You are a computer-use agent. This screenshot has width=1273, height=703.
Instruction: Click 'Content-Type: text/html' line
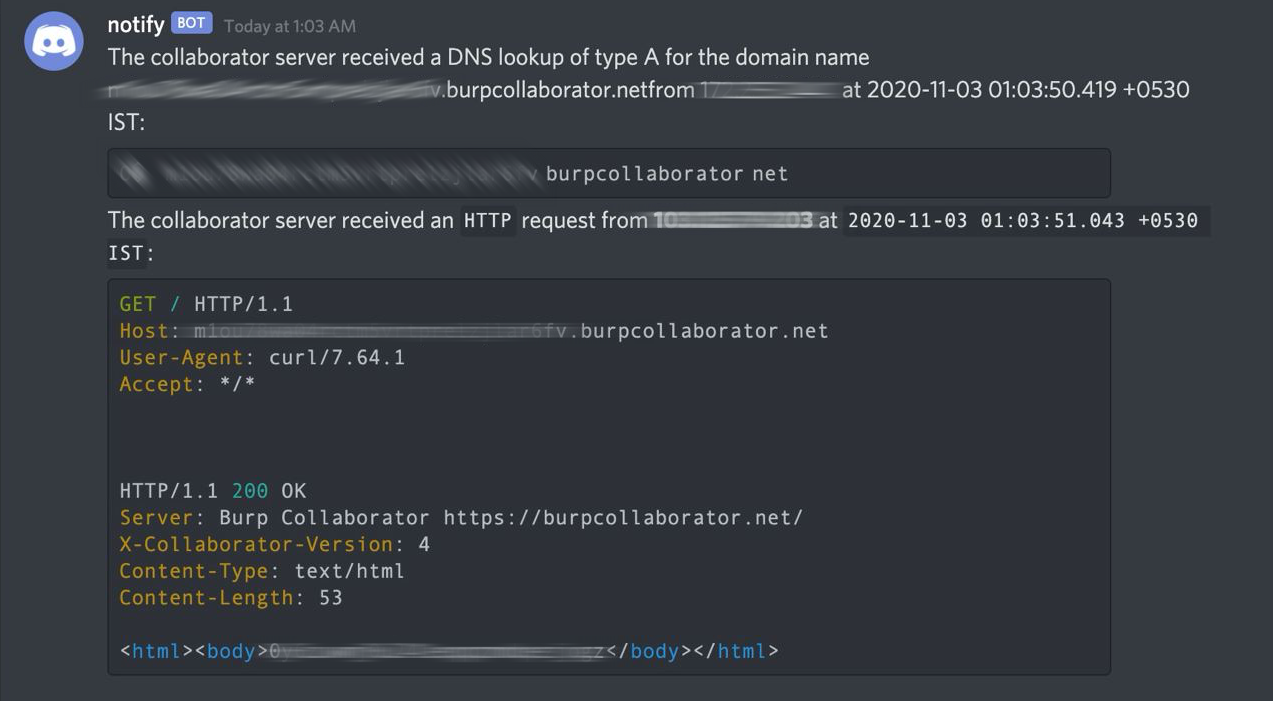point(262,572)
